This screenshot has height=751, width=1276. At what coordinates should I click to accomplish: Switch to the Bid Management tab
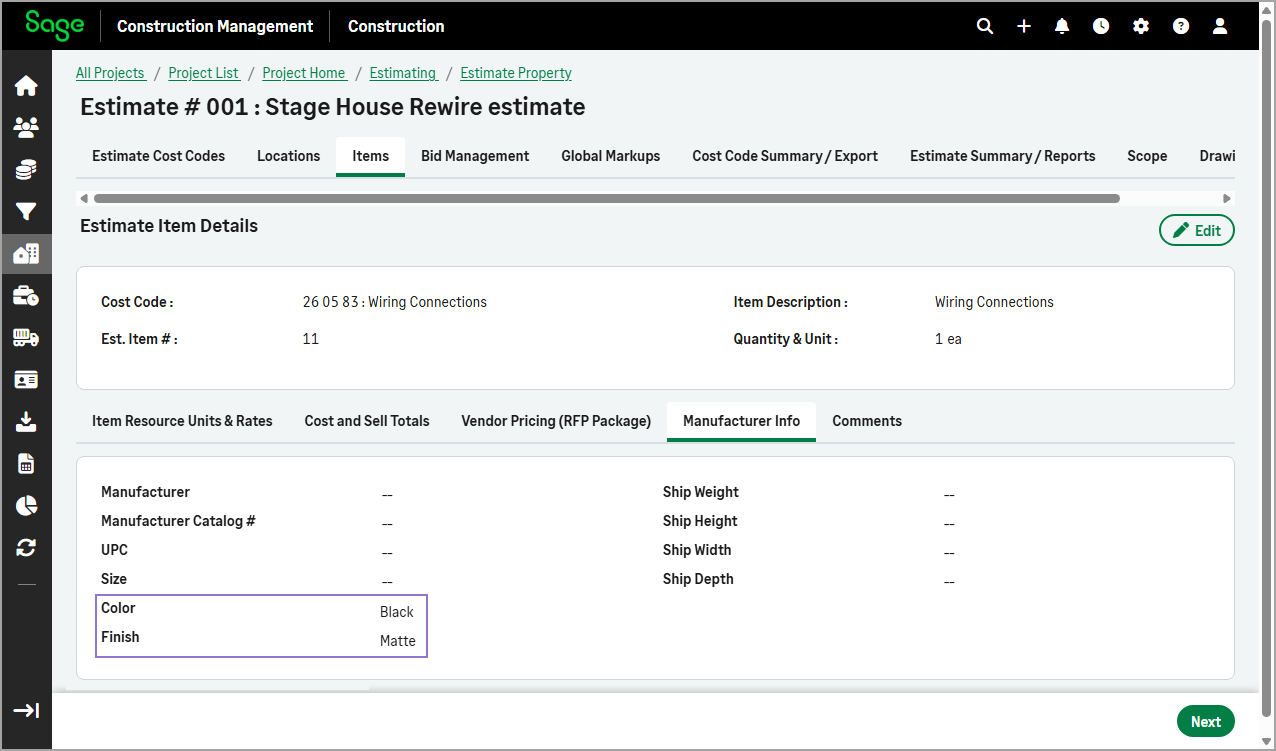click(475, 156)
